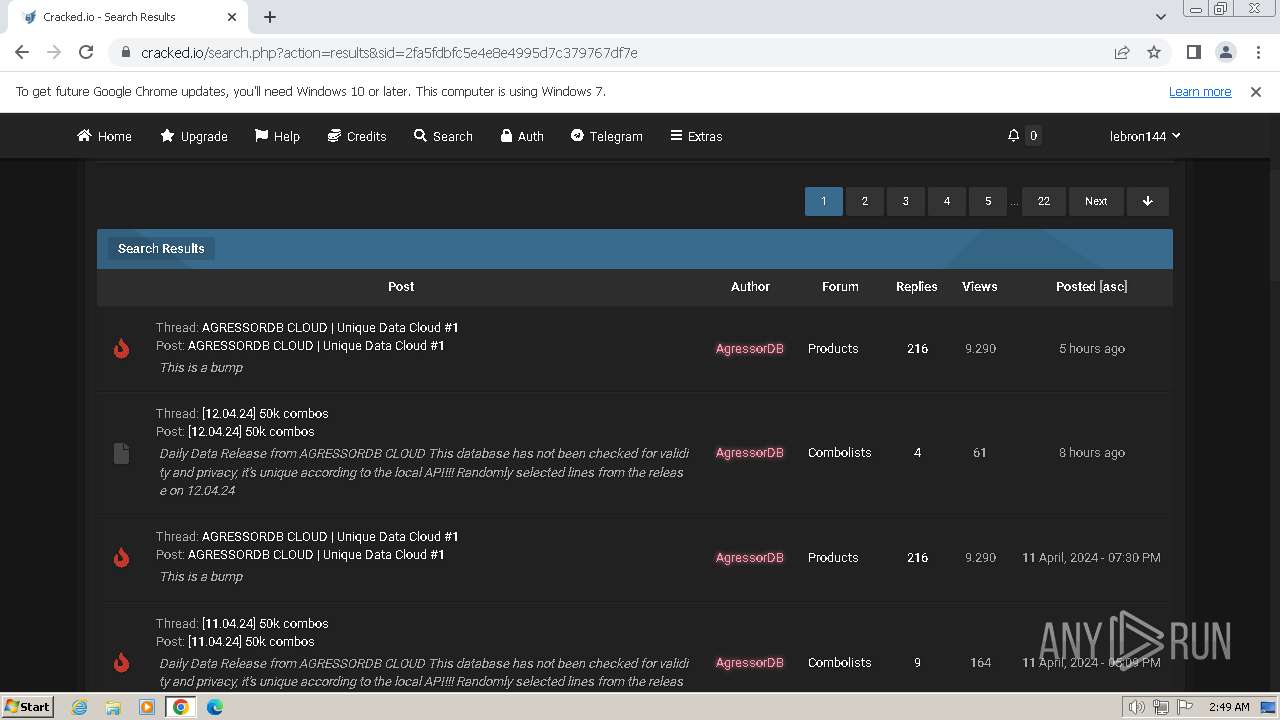The width and height of the screenshot is (1280, 720).
Task: Open the Help nav item
Action: pyautogui.click(x=277, y=136)
